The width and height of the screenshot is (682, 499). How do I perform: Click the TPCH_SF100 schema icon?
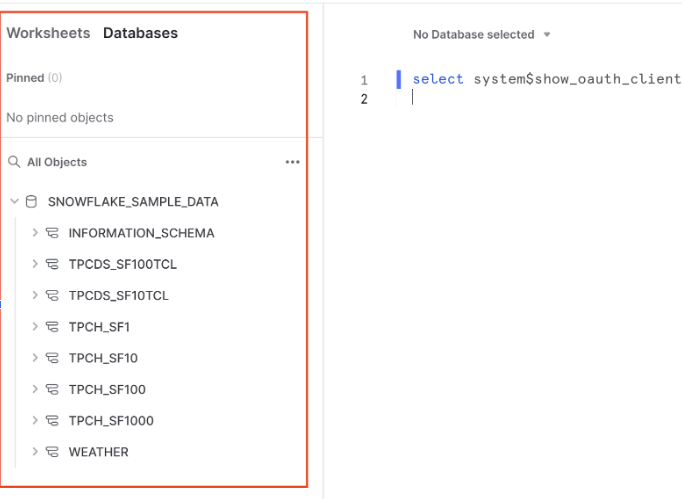click(52, 389)
